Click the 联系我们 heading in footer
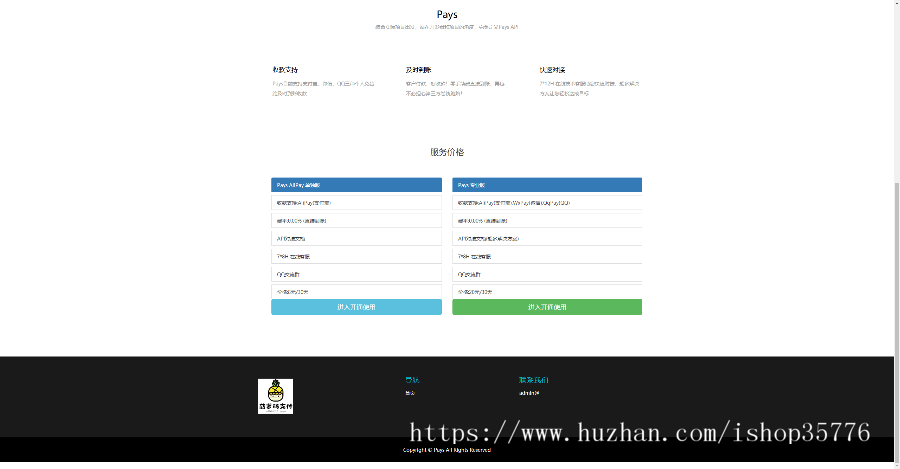The width and height of the screenshot is (900, 469). tap(533, 380)
